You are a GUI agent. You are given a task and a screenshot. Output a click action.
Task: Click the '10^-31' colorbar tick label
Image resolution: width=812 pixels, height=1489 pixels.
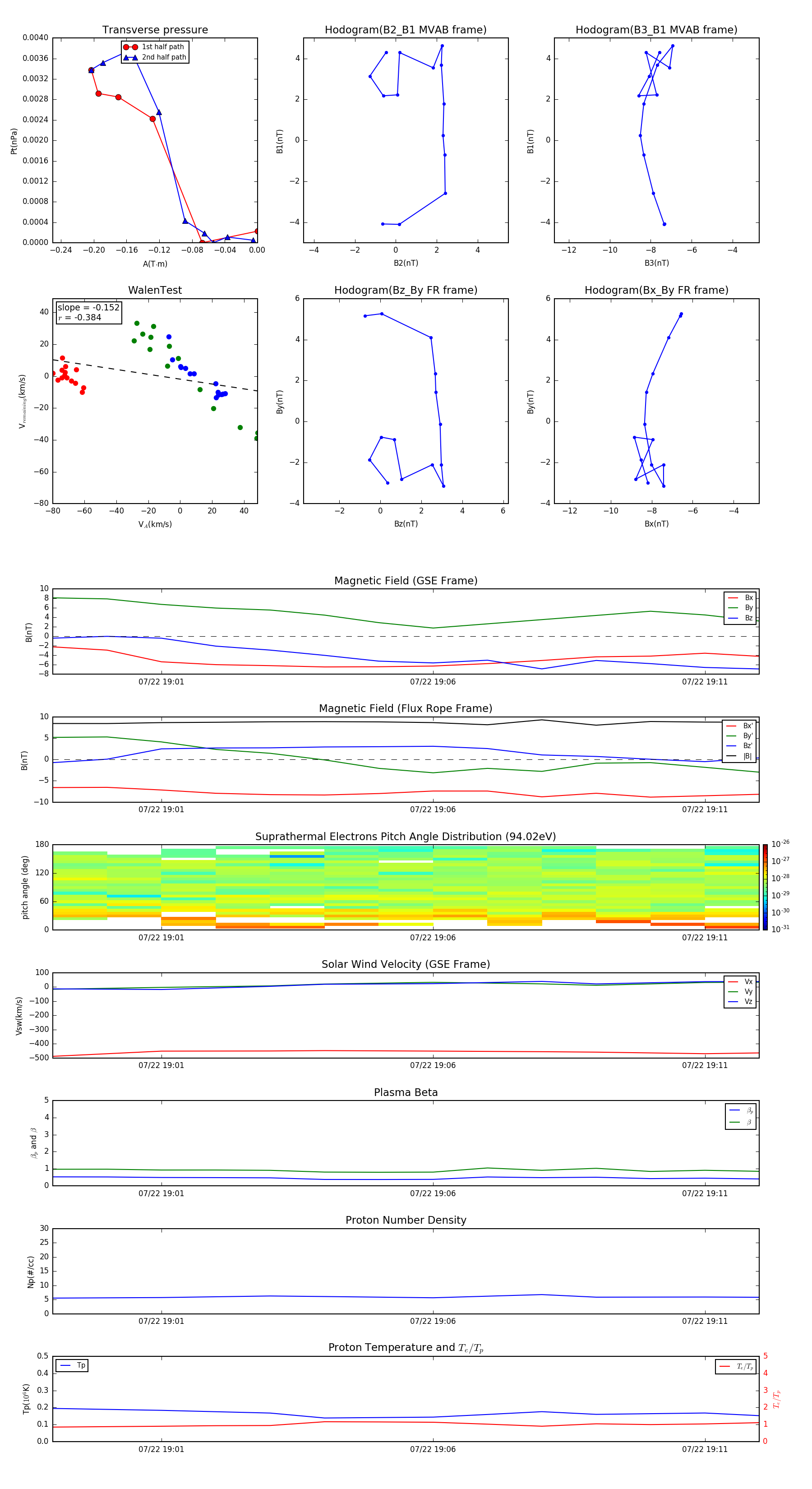click(780, 929)
